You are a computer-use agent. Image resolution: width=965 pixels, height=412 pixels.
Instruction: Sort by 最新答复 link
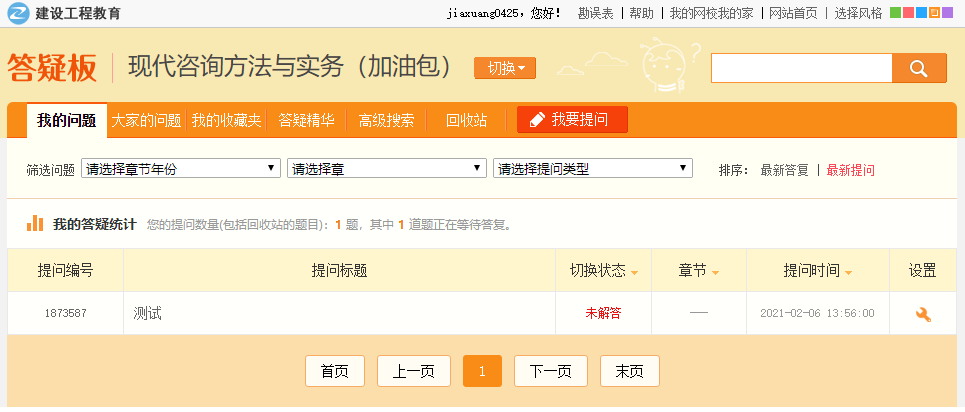click(x=784, y=170)
